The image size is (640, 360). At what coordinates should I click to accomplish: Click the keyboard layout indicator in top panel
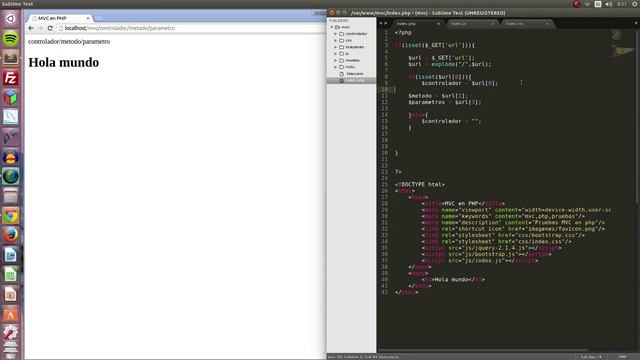pyautogui.click(x=598, y=4)
